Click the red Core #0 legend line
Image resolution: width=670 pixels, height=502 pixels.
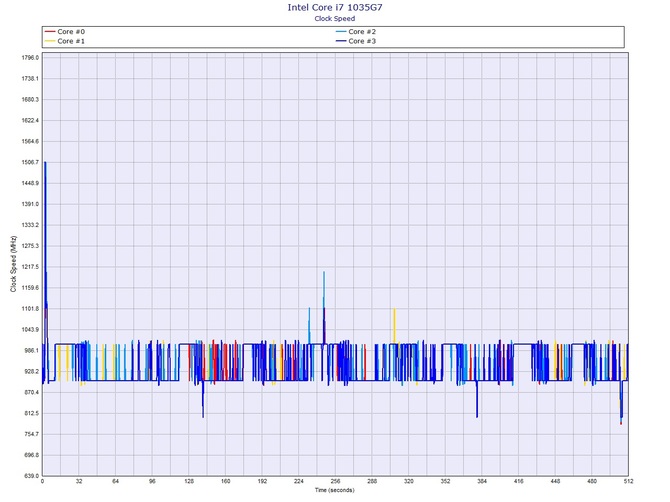click(50, 32)
